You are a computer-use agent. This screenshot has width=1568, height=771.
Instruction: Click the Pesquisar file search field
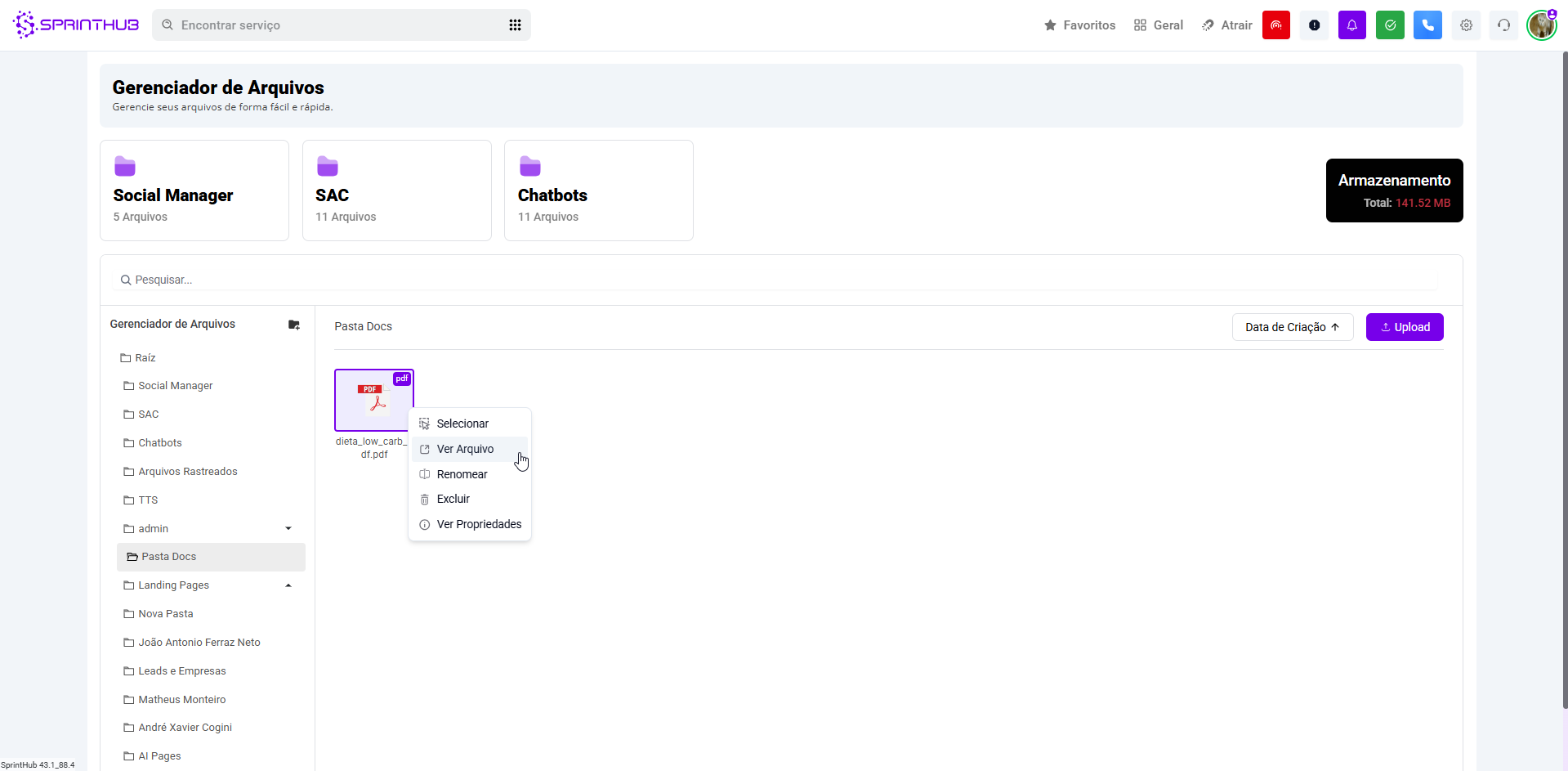point(776,280)
